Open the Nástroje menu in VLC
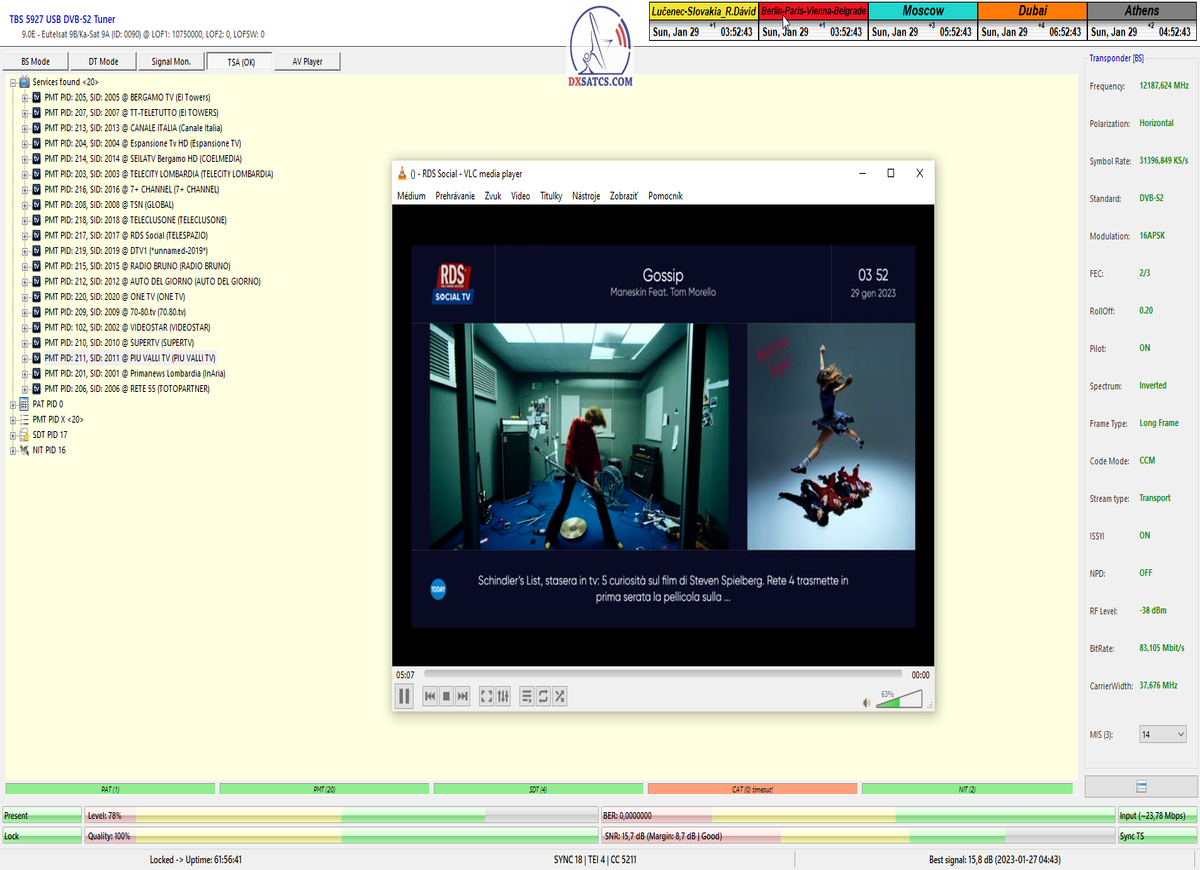 [x=586, y=196]
